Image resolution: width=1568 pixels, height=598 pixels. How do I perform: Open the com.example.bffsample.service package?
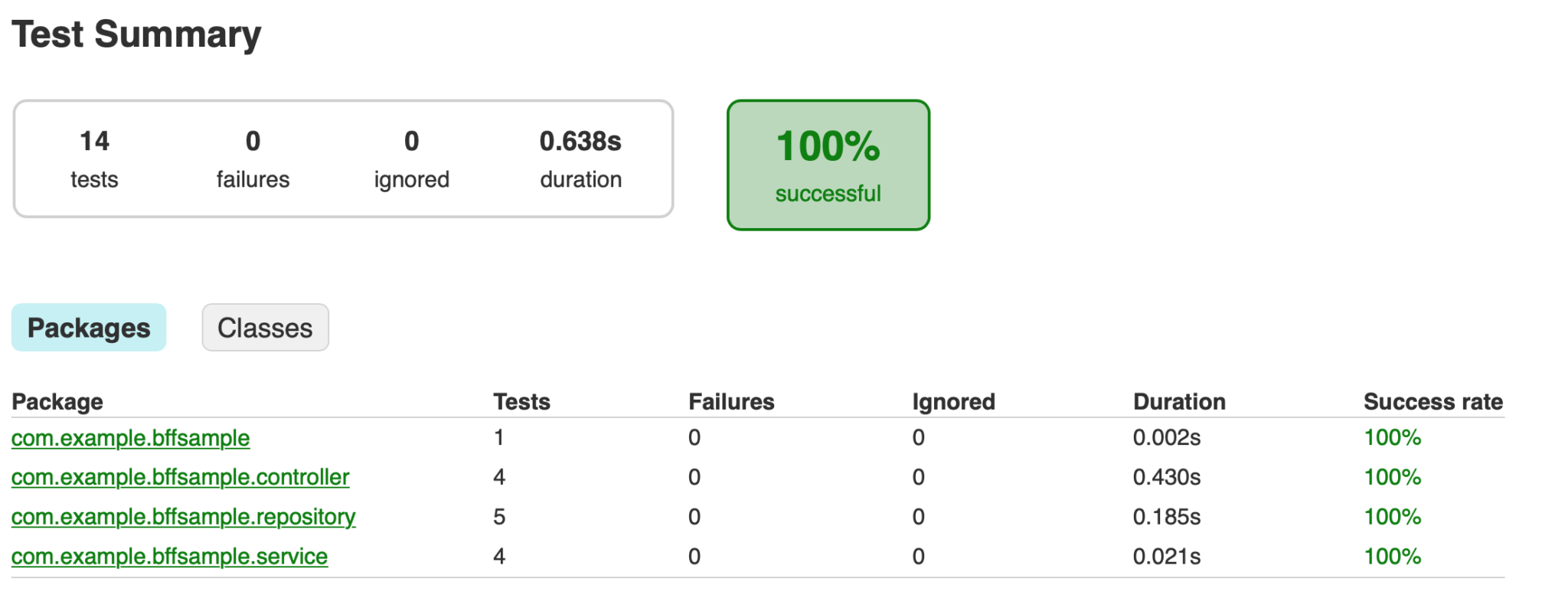point(169,557)
